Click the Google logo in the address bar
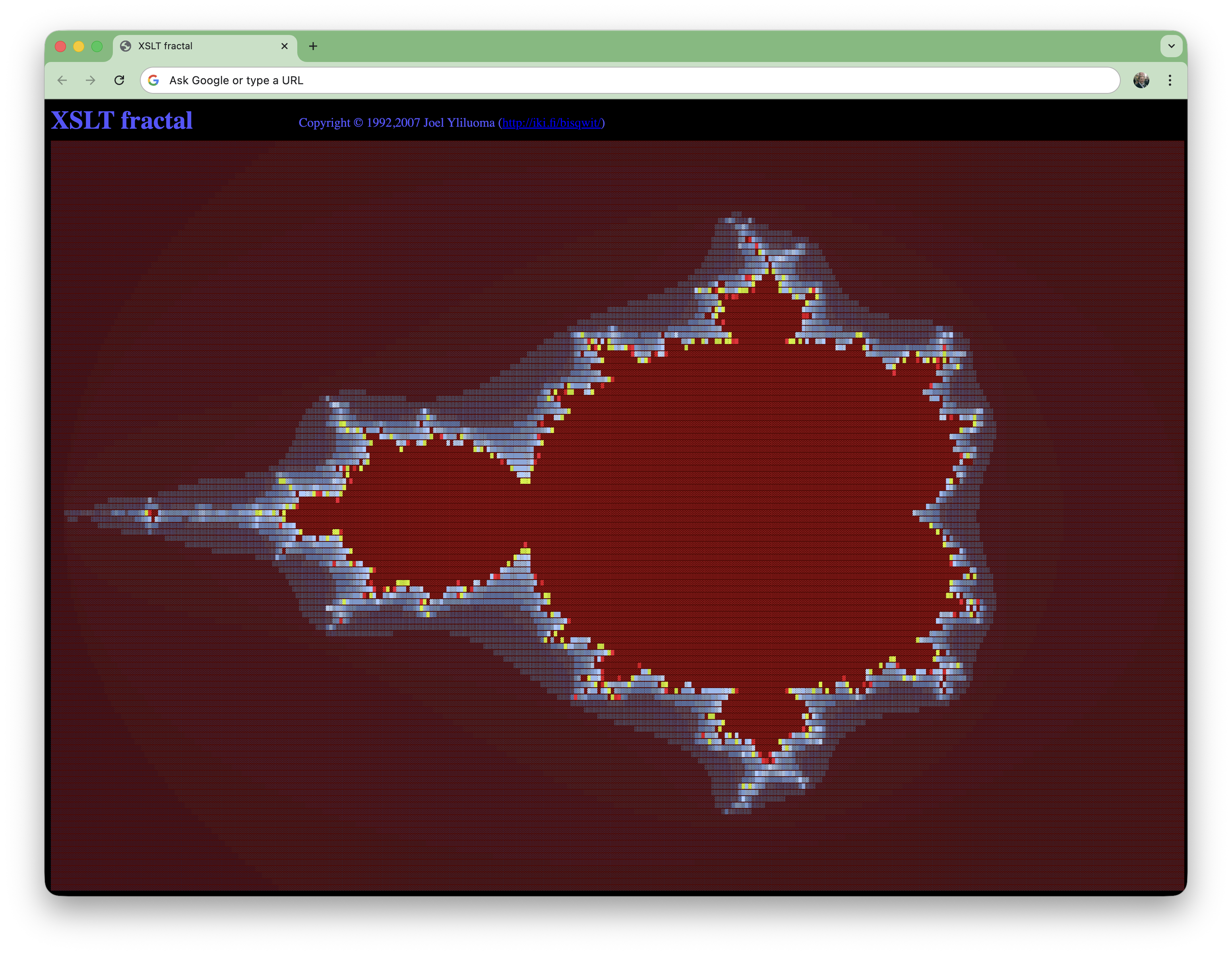 tap(153, 80)
